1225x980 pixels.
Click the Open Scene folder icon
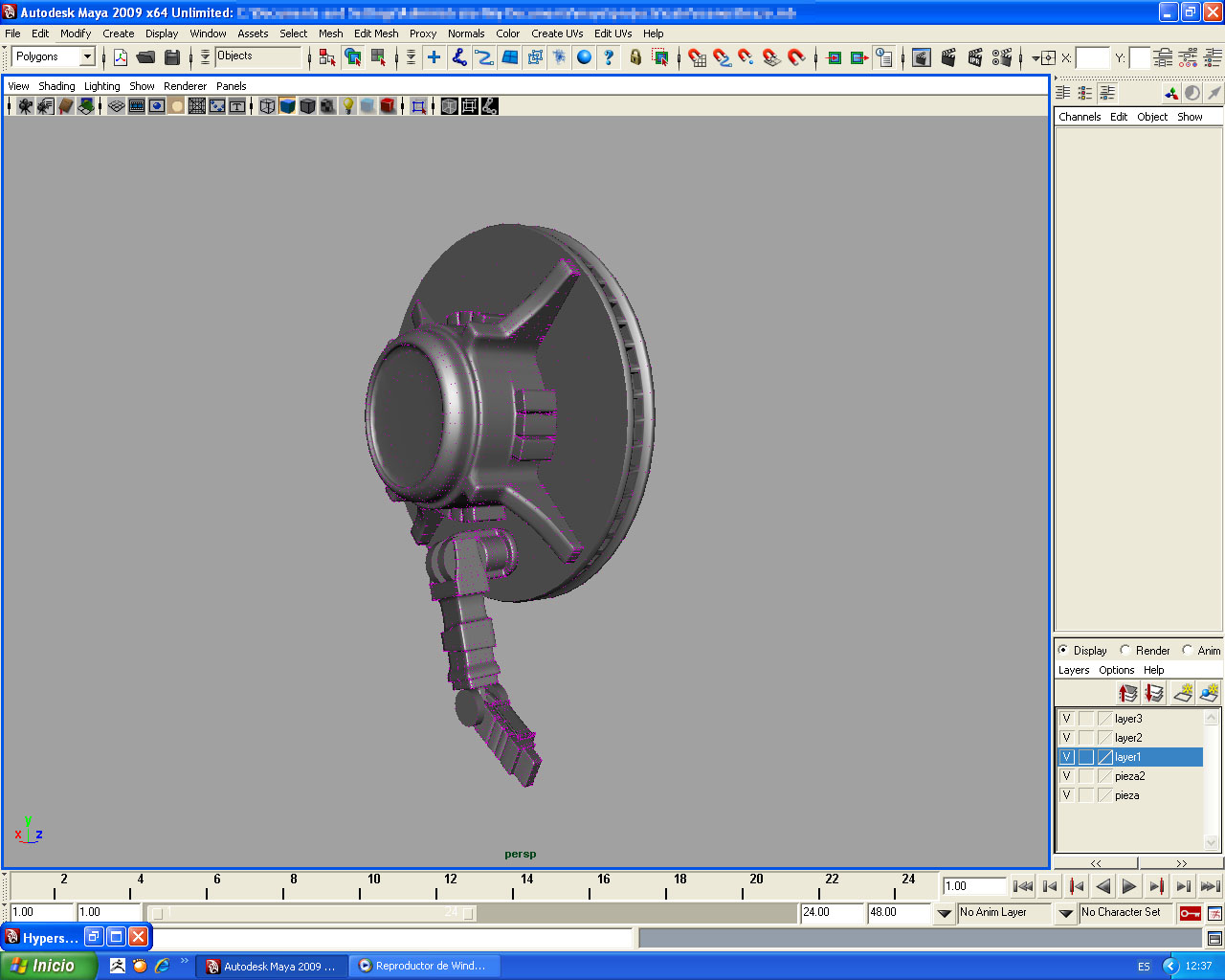point(145,57)
